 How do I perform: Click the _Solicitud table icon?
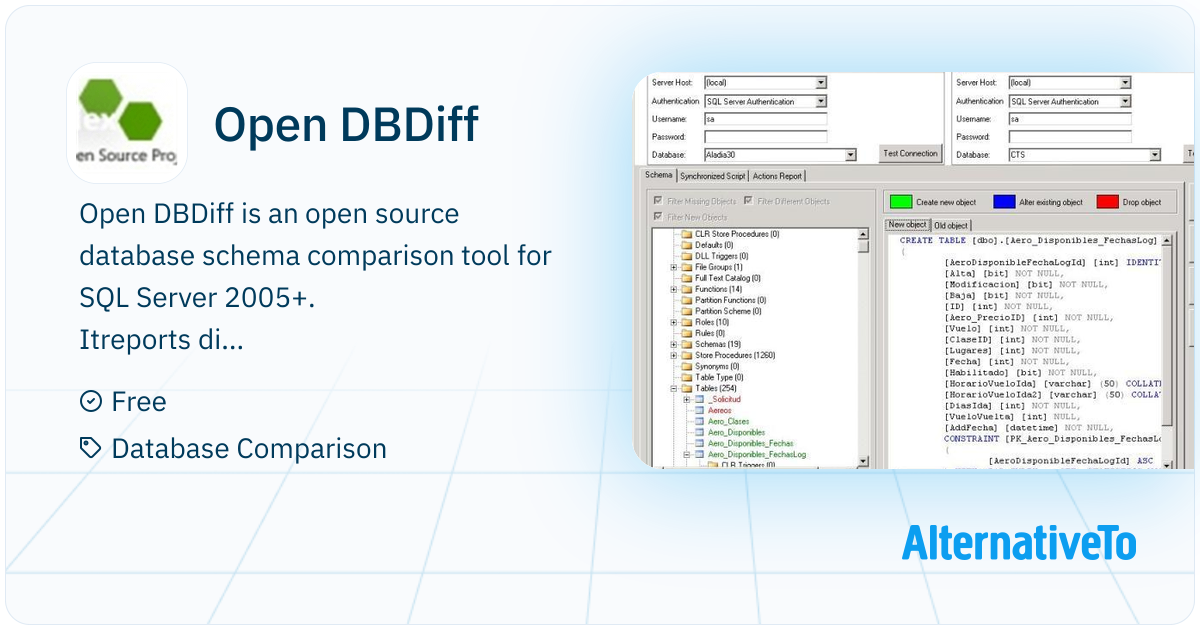(699, 399)
